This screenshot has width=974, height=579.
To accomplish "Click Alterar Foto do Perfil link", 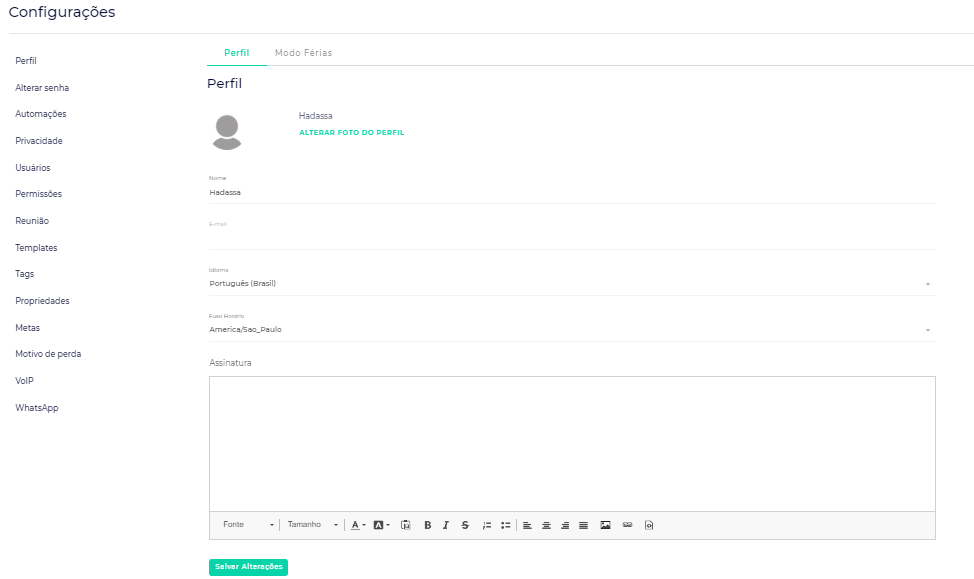I will 351,133.
